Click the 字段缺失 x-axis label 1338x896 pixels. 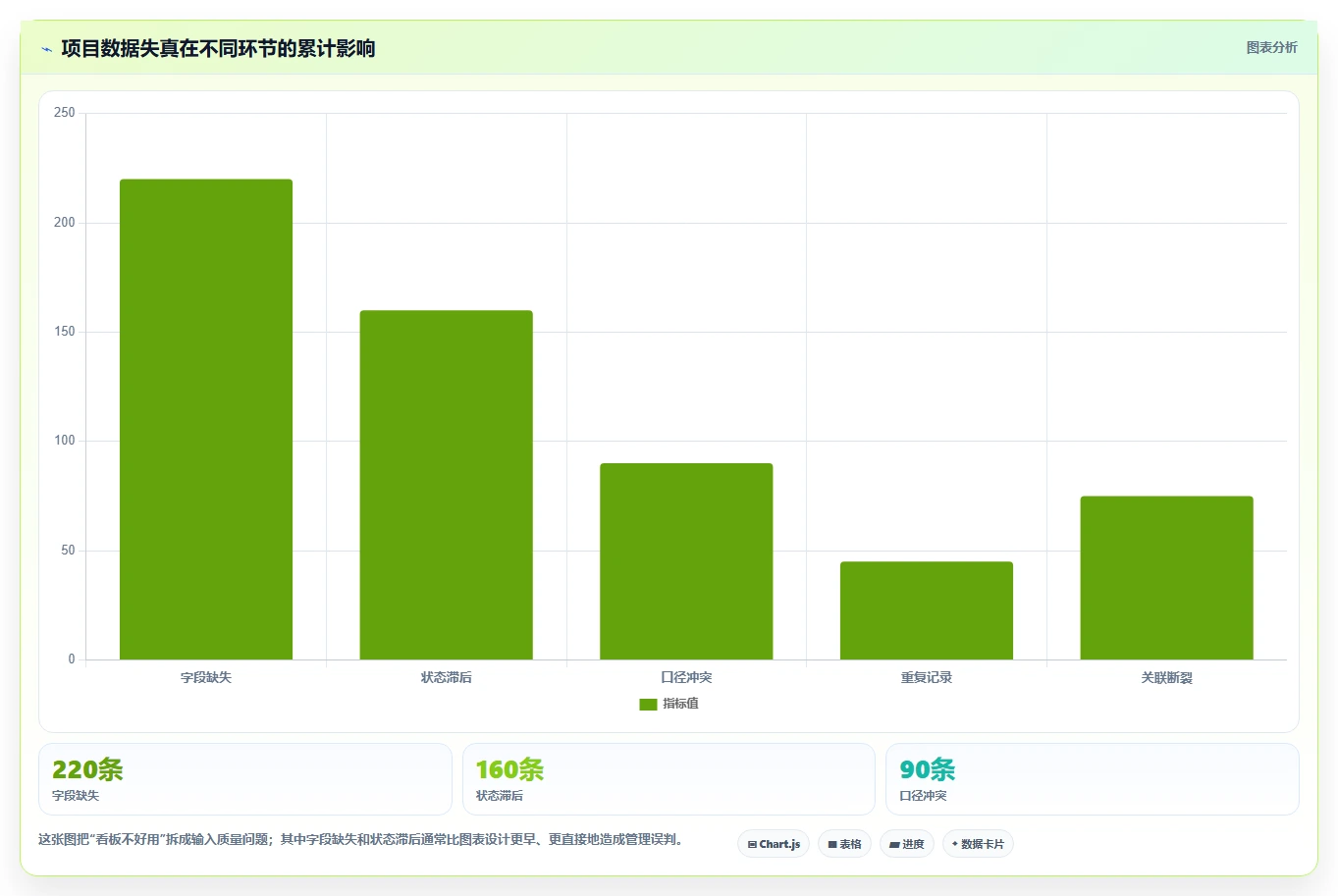click(206, 678)
